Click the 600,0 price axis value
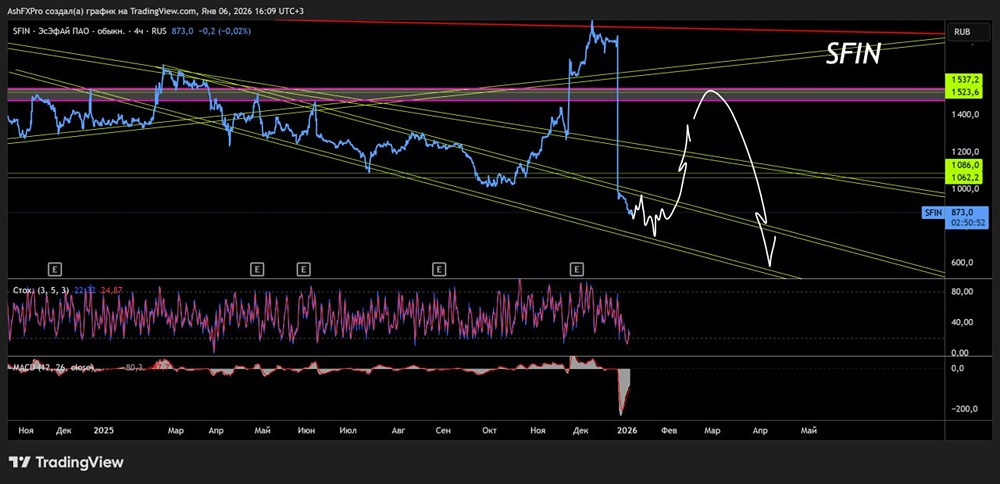The width and height of the screenshot is (1000, 484). (x=960, y=263)
